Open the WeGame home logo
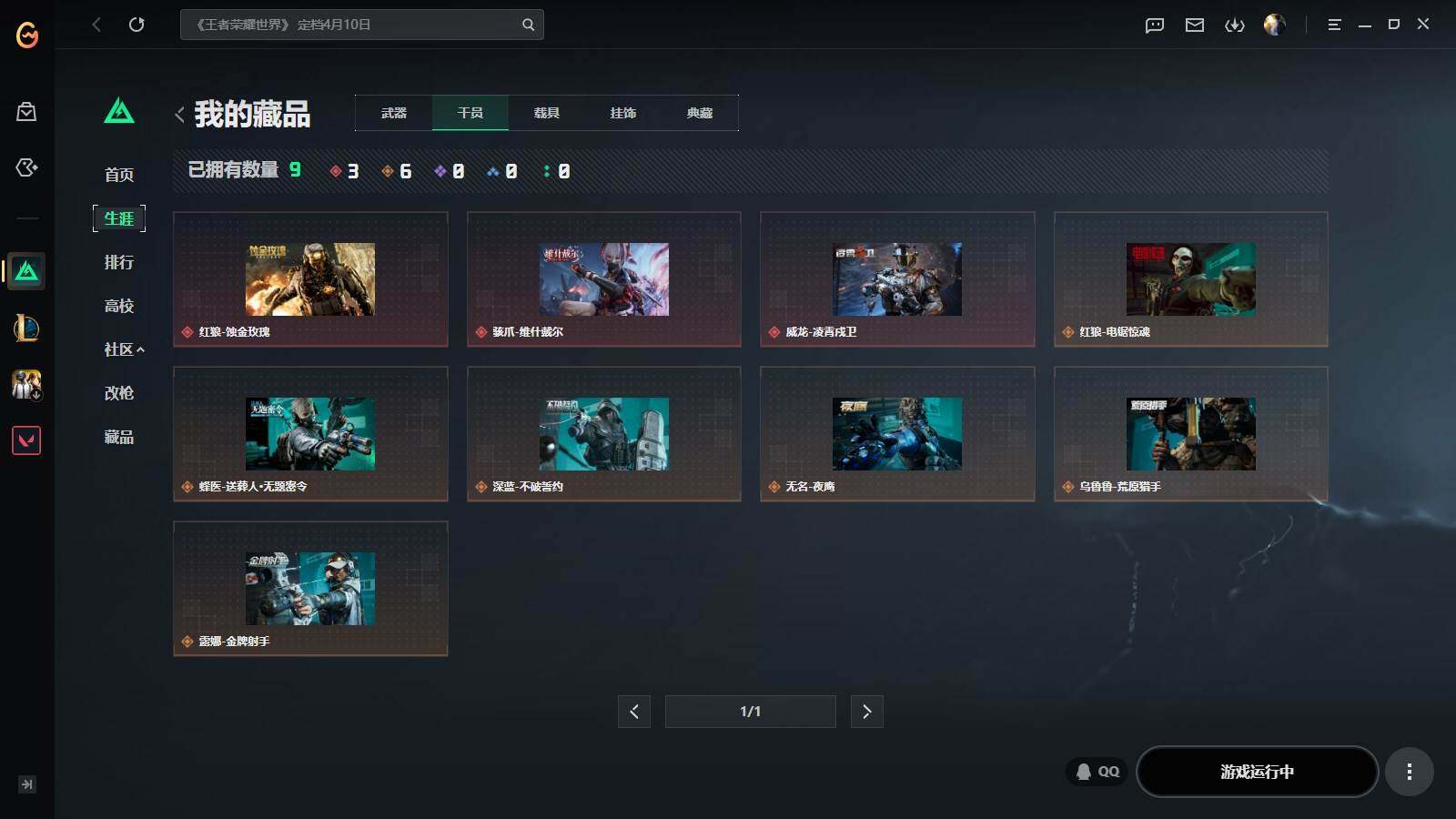This screenshot has height=819, width=1456. click(x=27, y=35)
